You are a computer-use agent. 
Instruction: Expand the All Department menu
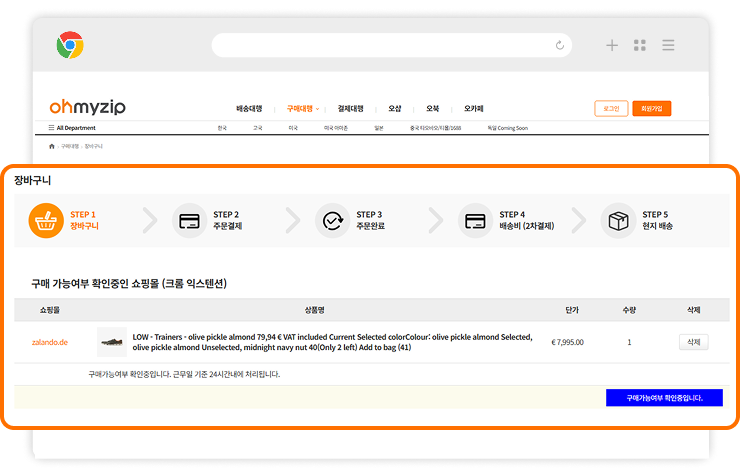[72, 128]
